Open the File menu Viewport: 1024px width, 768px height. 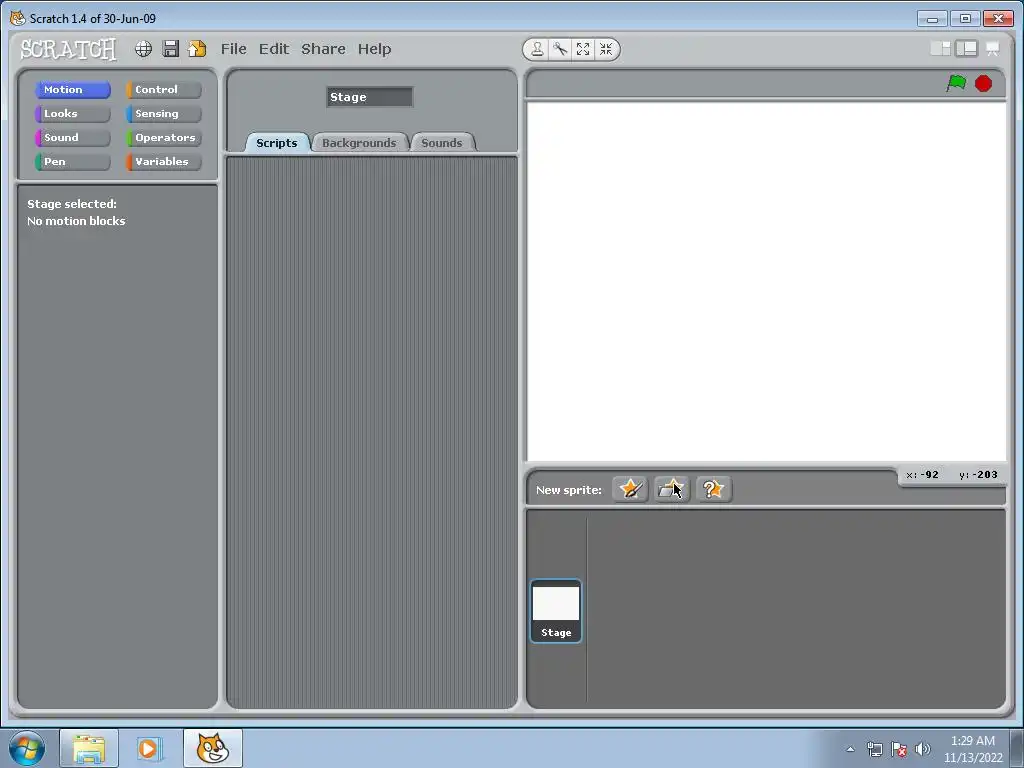point(234,49)
